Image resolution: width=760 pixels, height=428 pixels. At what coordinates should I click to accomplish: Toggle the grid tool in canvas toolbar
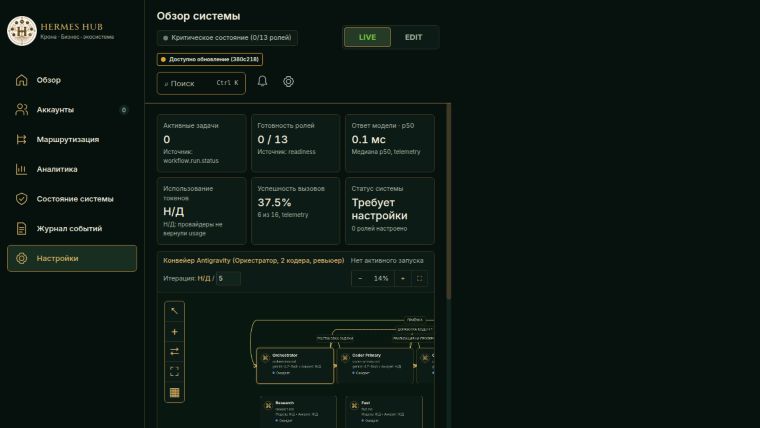pos(174,392)
